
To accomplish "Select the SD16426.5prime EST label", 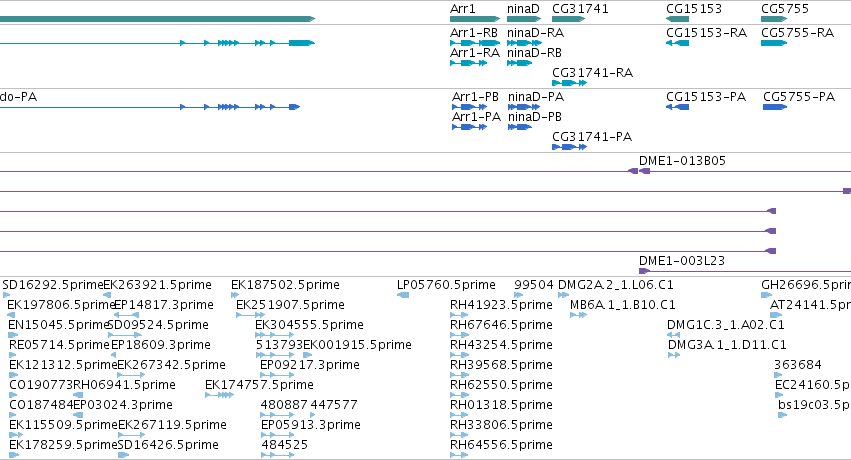I will (168, 445).
